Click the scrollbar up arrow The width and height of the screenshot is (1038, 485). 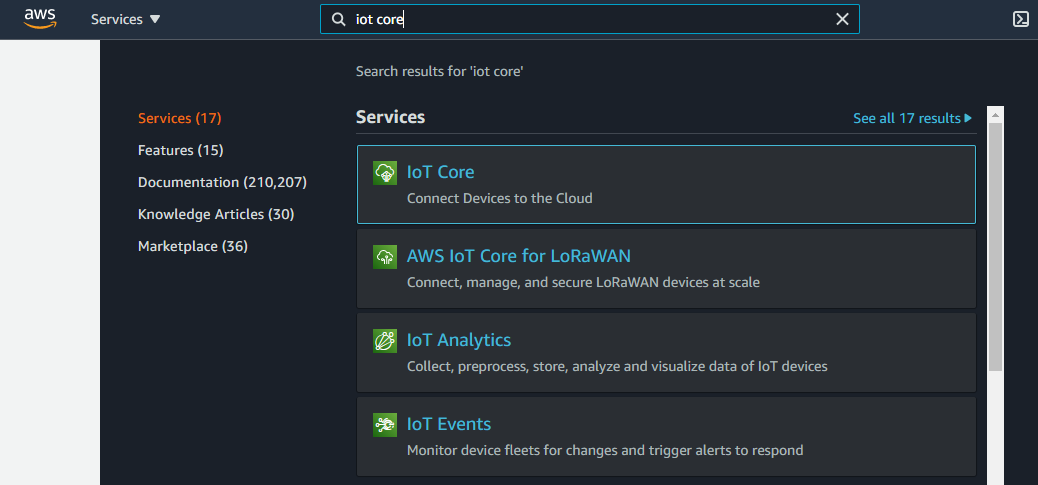(995, 114)
